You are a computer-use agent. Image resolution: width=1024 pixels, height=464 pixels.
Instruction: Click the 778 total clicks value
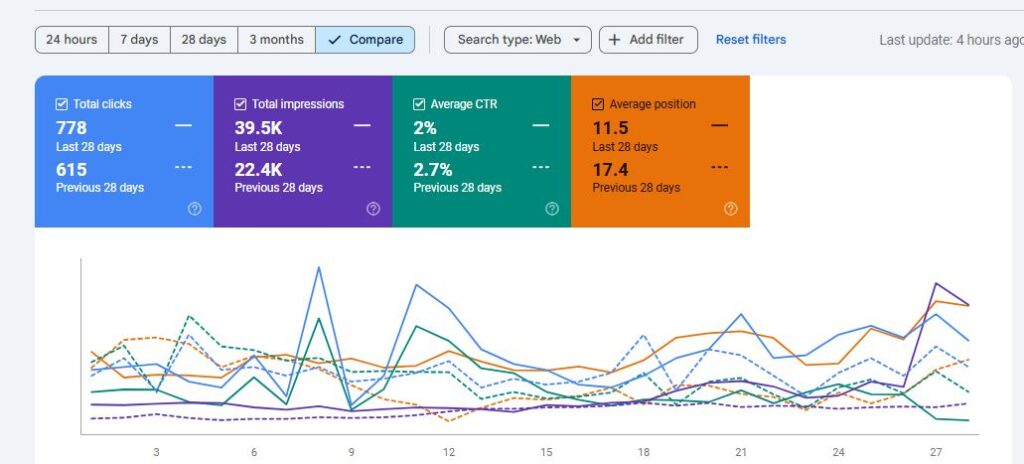pos(72,128)
